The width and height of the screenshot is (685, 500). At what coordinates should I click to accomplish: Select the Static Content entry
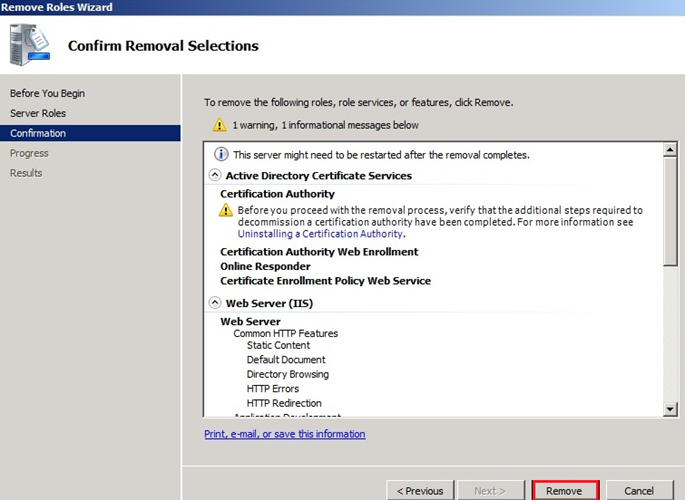click(278, 345)
